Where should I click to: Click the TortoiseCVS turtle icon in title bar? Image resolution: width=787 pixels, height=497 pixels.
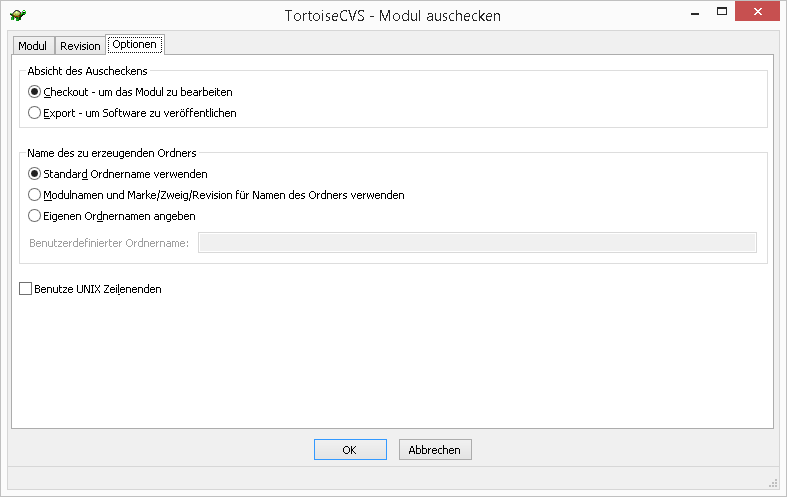(18, 16)
